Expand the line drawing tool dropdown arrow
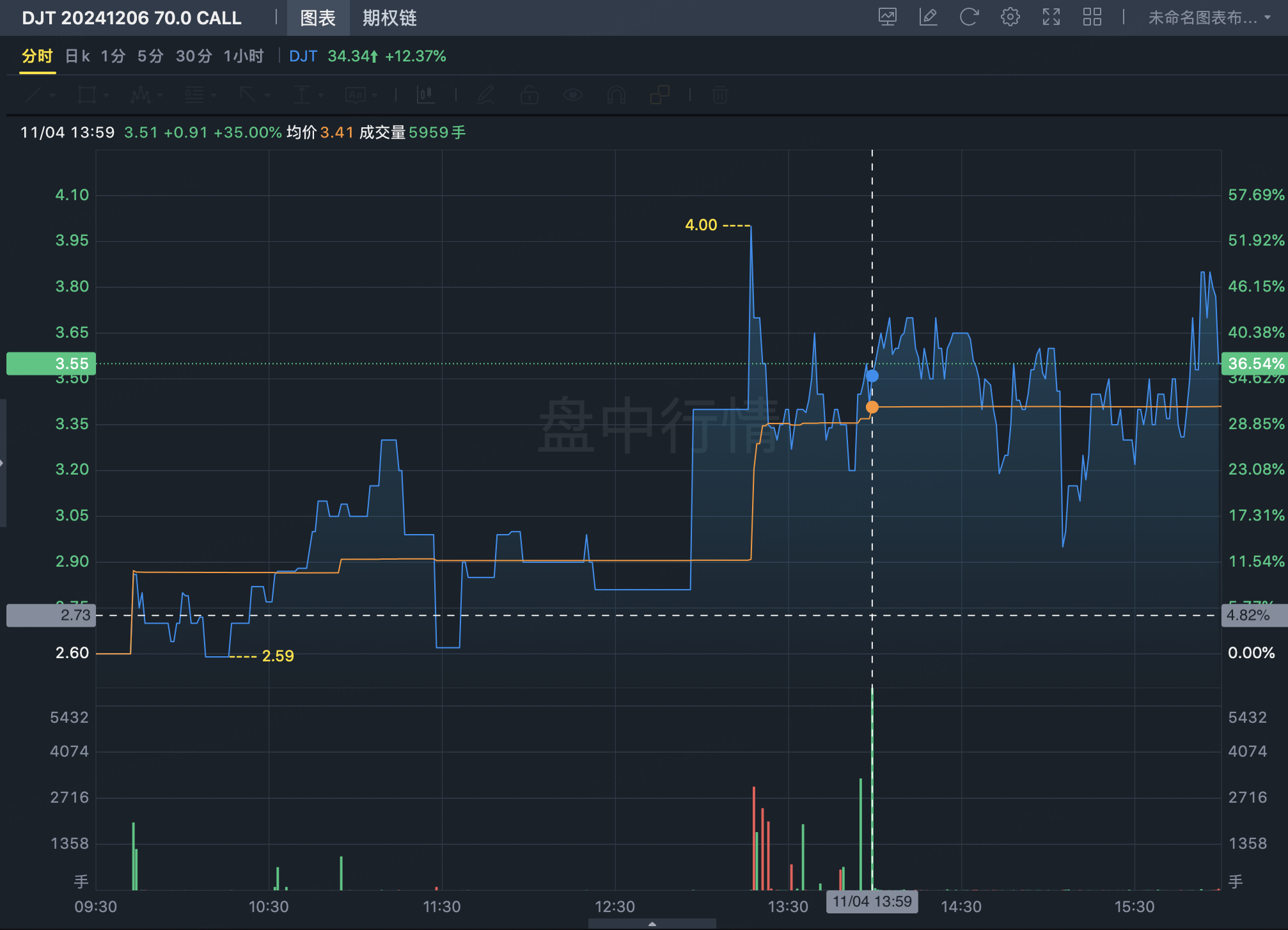 click(x=52, y=95)
